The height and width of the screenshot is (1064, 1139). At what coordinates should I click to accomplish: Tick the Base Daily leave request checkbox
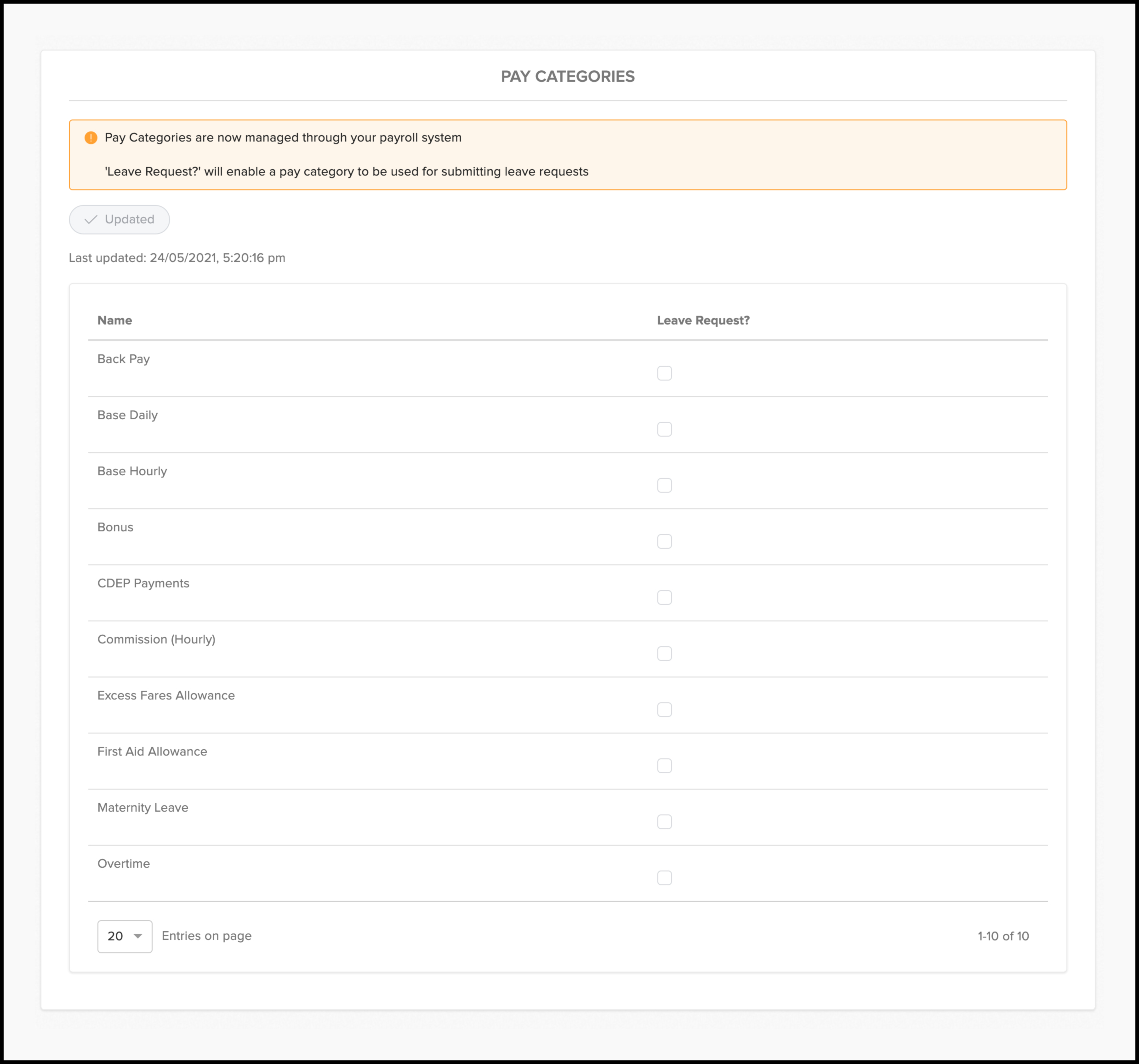click(x=664, y=429)
